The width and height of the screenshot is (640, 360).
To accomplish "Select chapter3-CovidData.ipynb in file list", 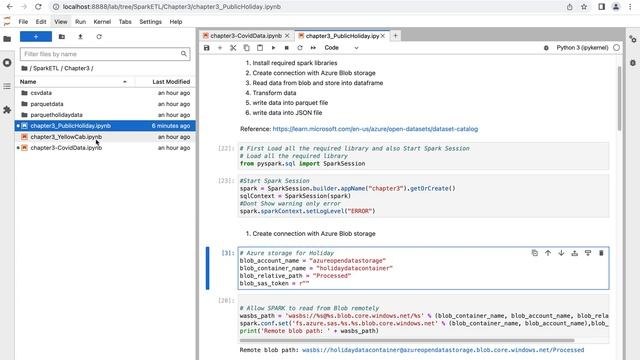I will [105, 148].
